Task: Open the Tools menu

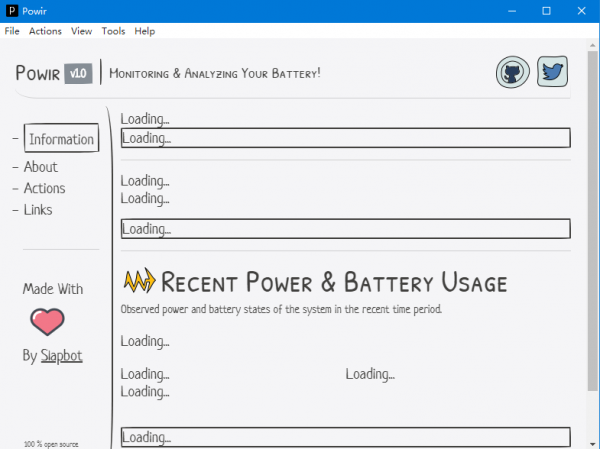Action: pyautogui.click(x=113, y=31)
